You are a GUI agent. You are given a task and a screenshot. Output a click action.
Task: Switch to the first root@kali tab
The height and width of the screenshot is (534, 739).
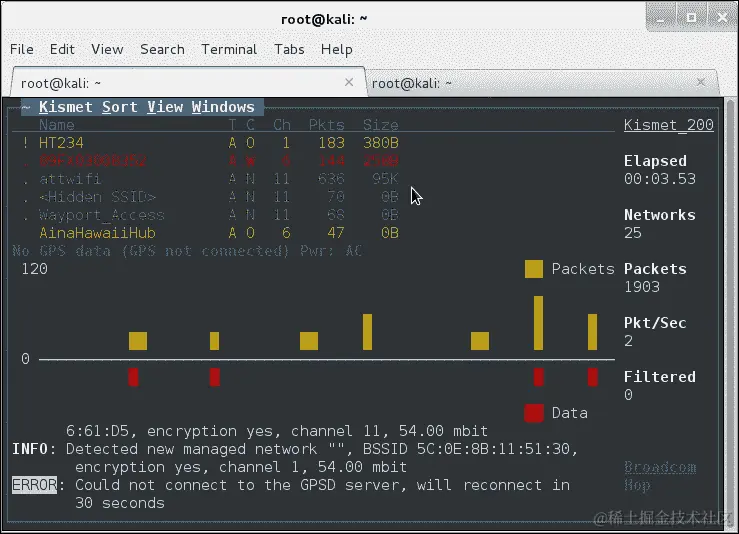pos(188,83)
